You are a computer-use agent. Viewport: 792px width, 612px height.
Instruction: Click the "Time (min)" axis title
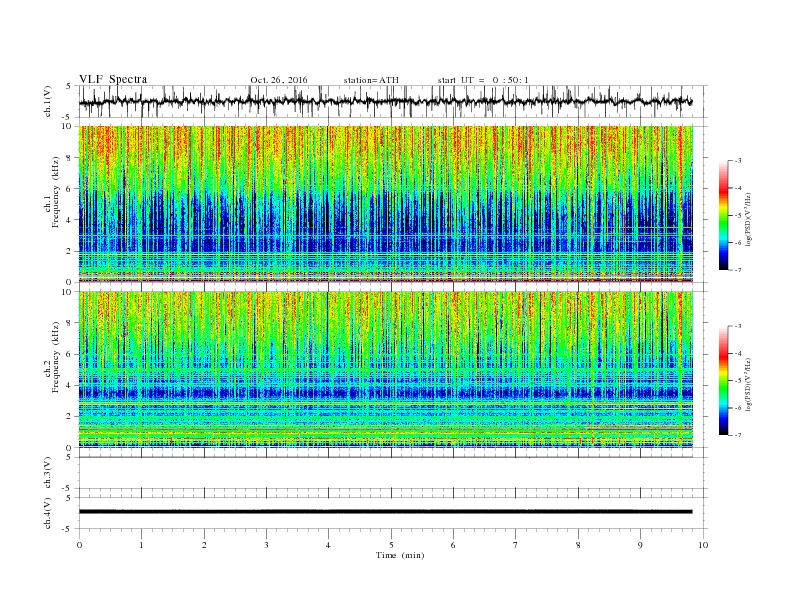[x=400, y=555]
